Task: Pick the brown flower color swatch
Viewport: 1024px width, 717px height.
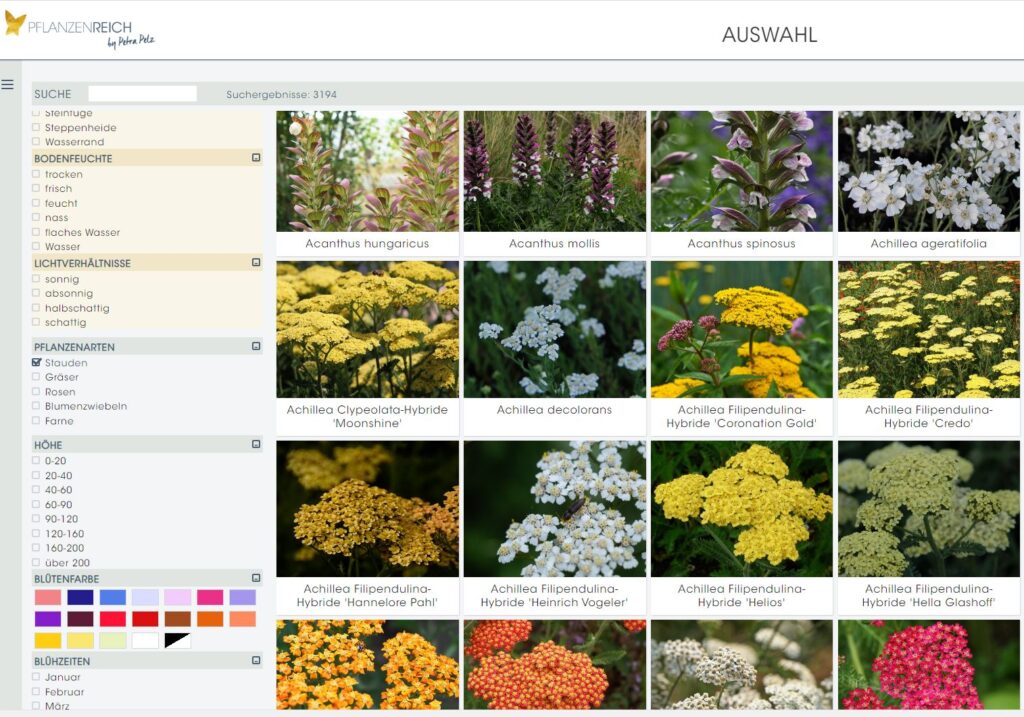Action: (178, 618)
